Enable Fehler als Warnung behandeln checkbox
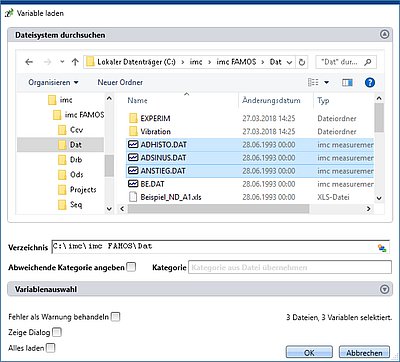This screenshot has height=362, width=400. (115, 317)
